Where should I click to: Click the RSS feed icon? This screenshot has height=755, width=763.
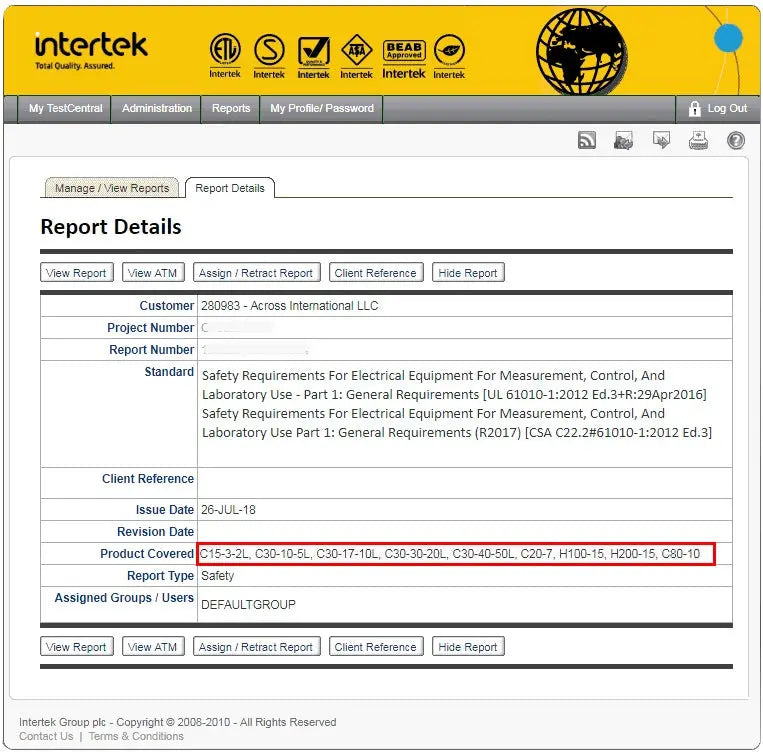click(587, 141)
